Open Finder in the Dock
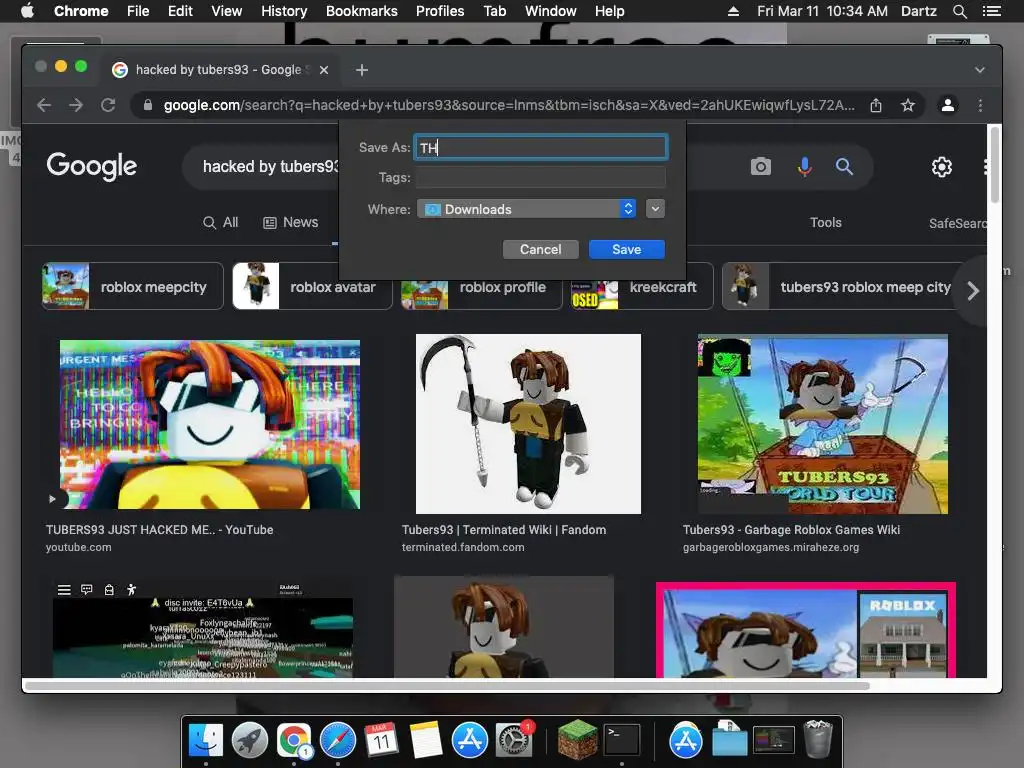Screen dimensions: 1024x768 (206, 740)
